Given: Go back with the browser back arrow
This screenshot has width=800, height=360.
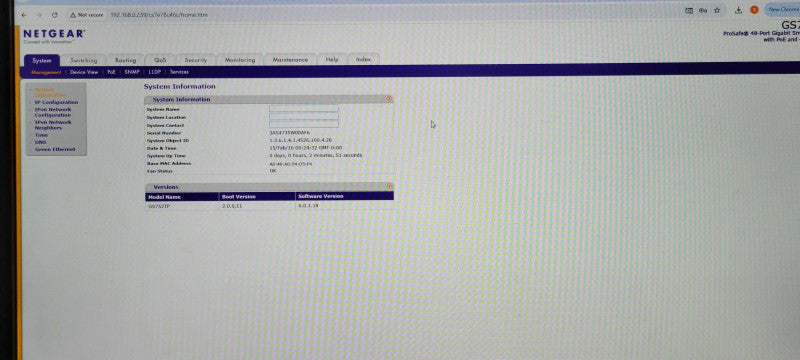Looking at the screenshot, I should click(x=24, y=15).
